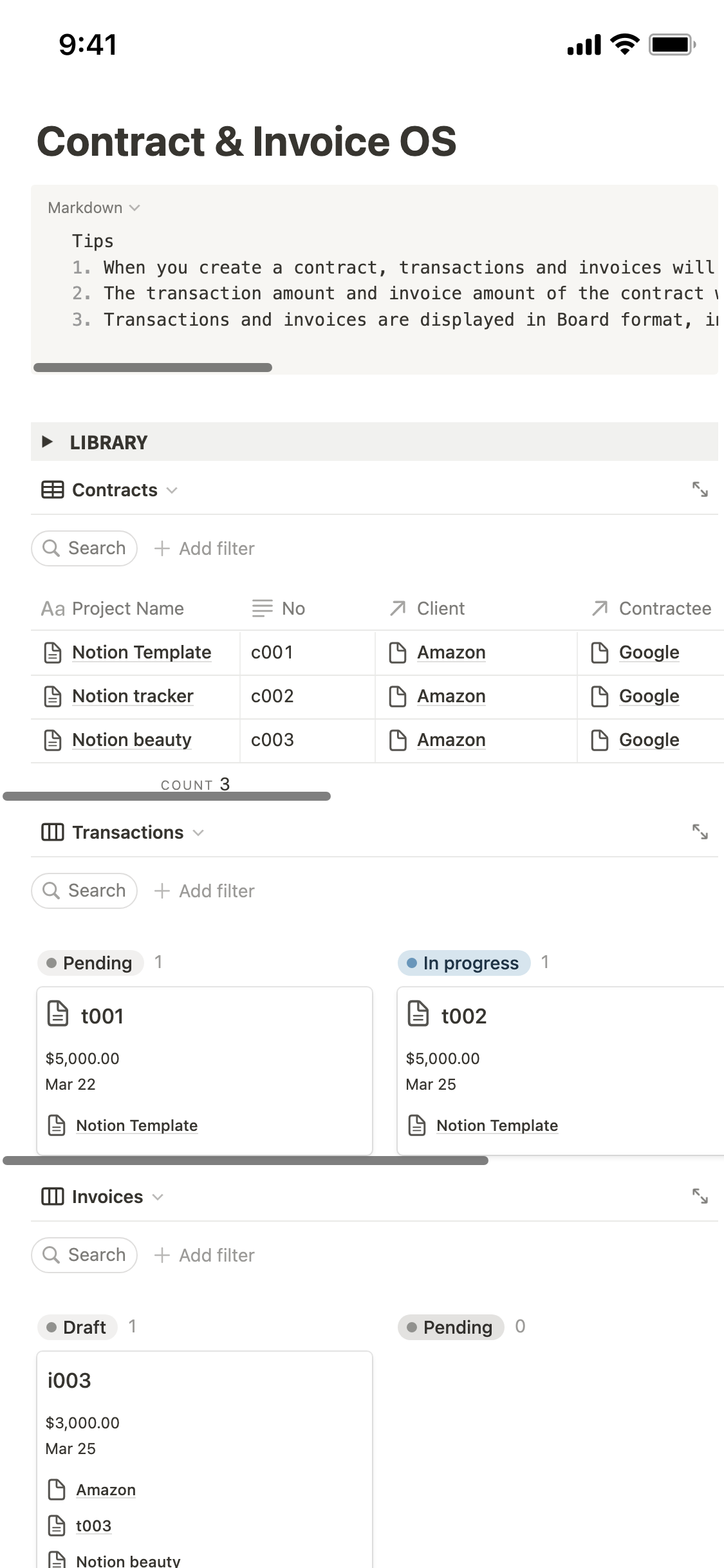Add a filter to Transactions

(205, 891)
